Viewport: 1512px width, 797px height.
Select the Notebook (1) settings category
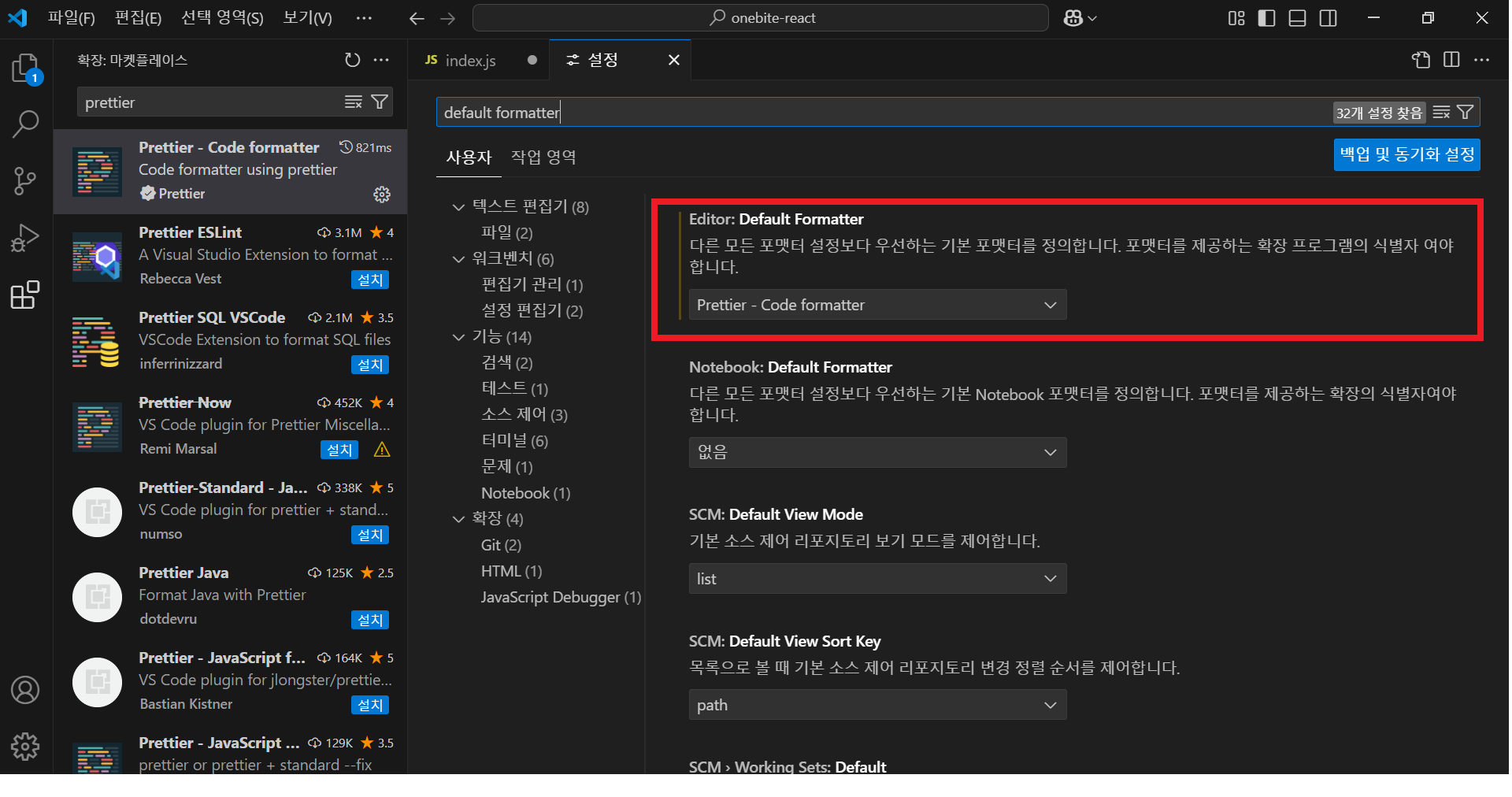click(526, 493)
